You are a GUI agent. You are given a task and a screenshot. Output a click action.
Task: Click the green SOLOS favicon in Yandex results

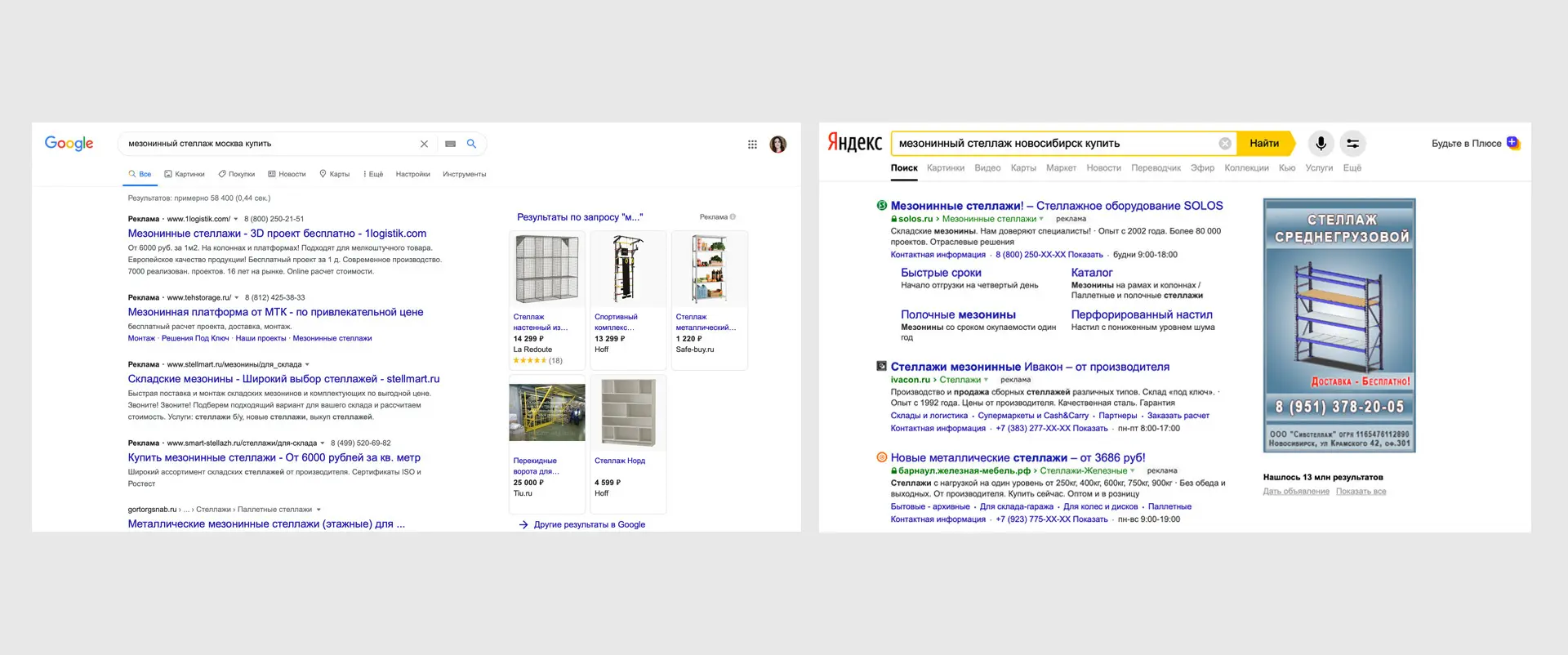click(x=882, y=206)
